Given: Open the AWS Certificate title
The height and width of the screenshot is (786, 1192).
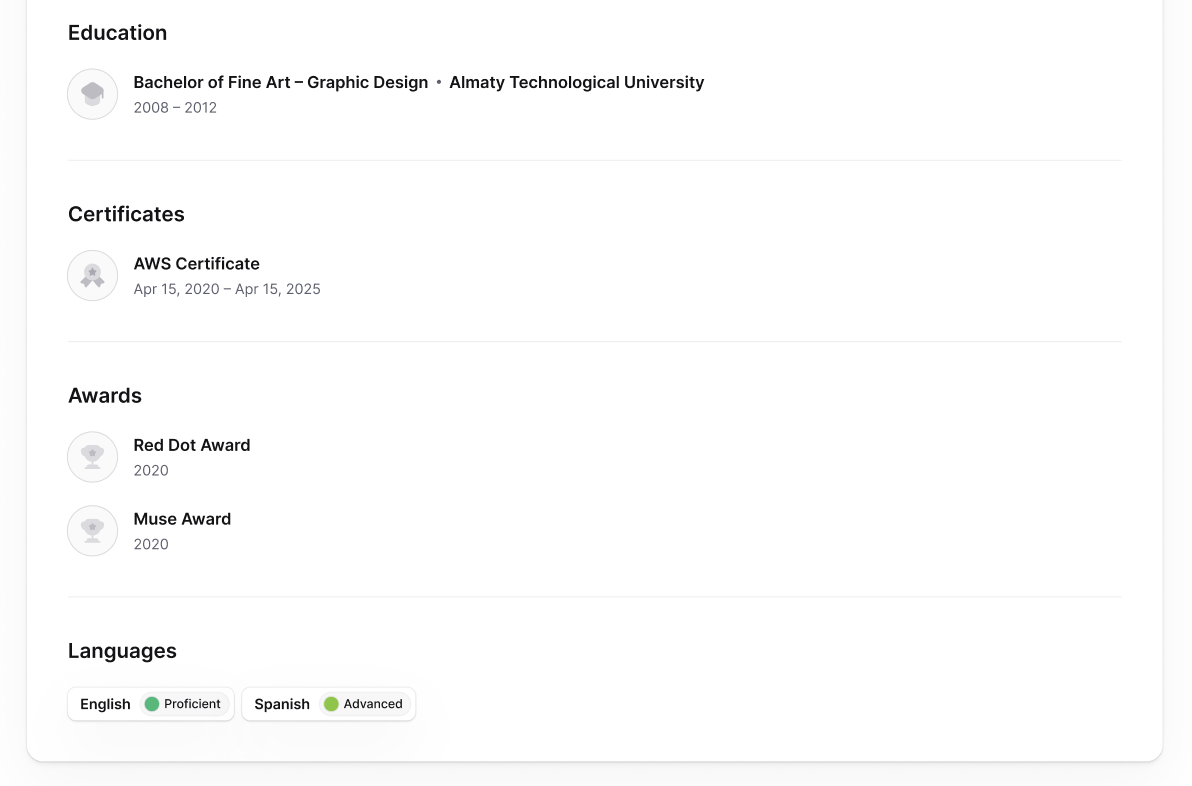Looking at the screenshot, I should click(x=196, y=264).
